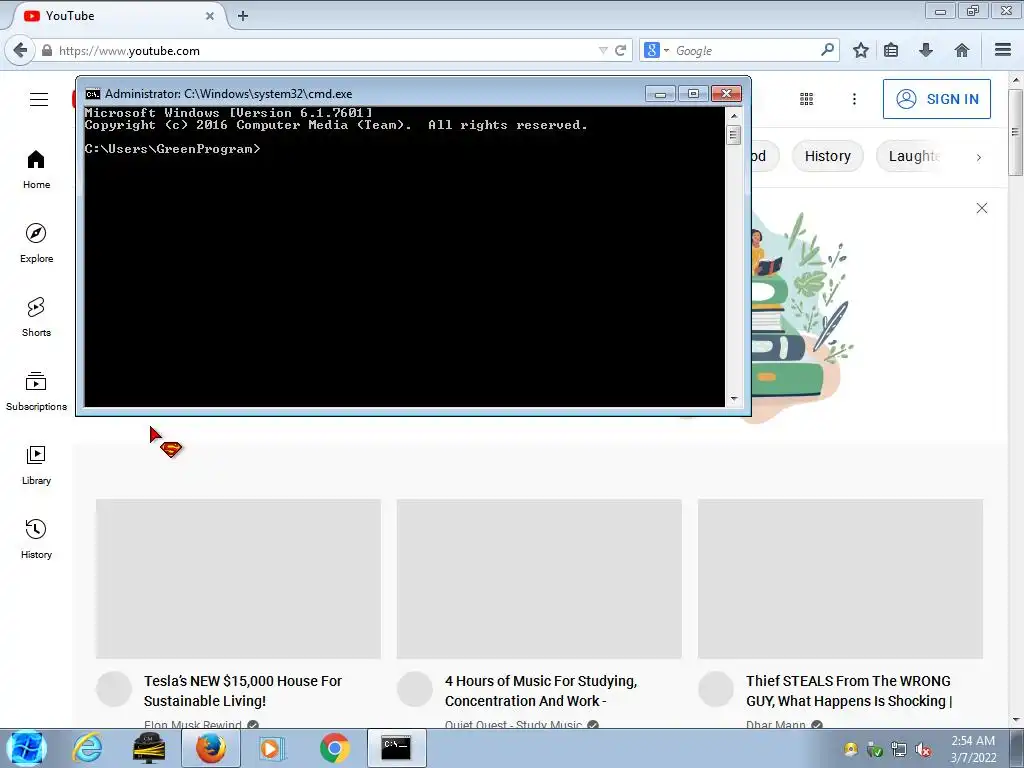Open the bookmarks list icon
The image size is (1024, 768).
[891, 50]
